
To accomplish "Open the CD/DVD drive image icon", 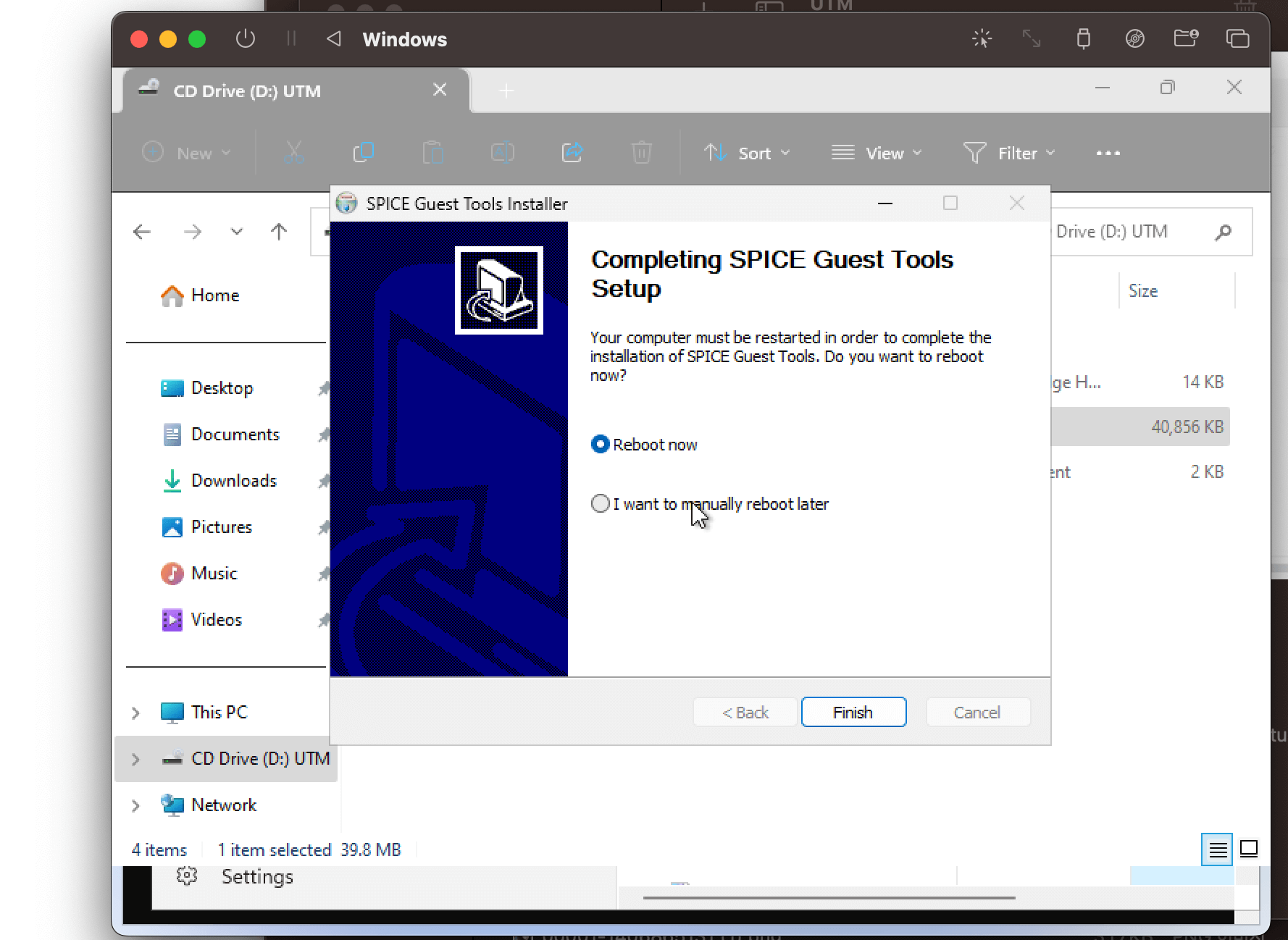I will (1134, 38).
